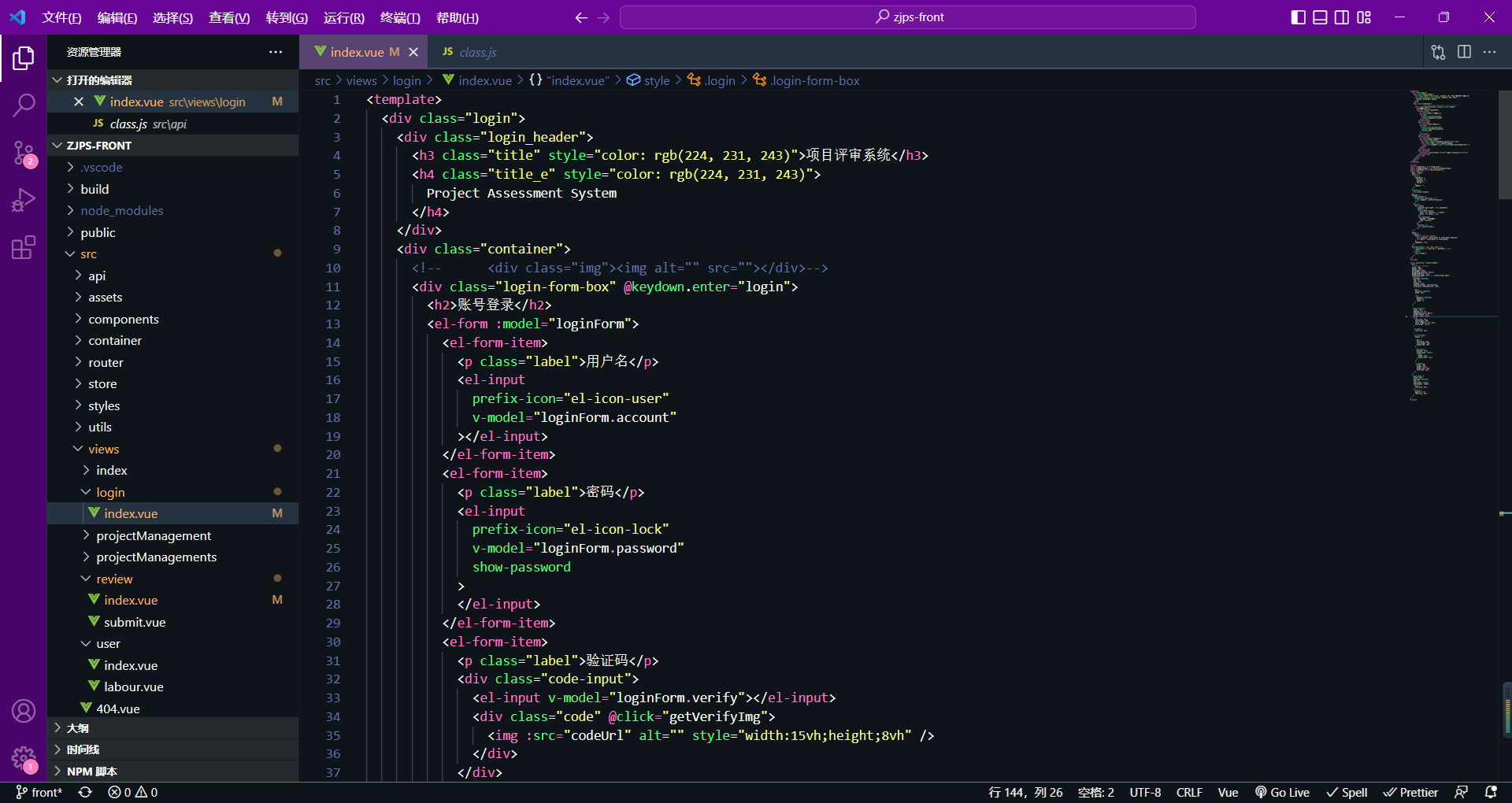
Task: Expand the node_modules folder
Action: 173,210
